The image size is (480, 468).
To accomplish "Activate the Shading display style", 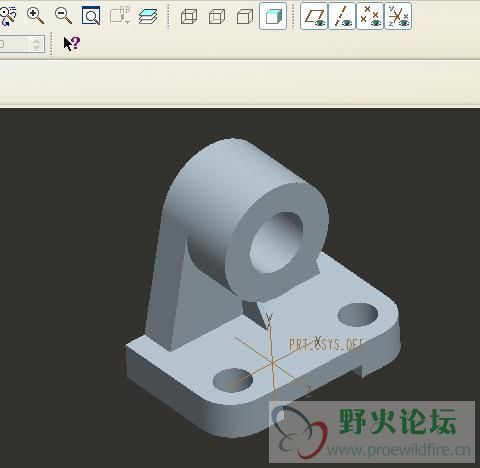I will point(273,16).
